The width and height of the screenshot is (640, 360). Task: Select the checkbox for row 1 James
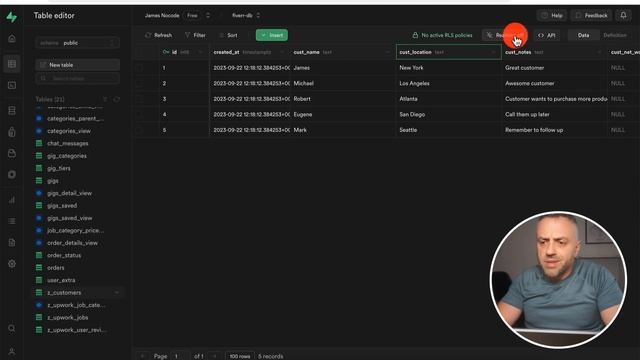coord(140,68)
